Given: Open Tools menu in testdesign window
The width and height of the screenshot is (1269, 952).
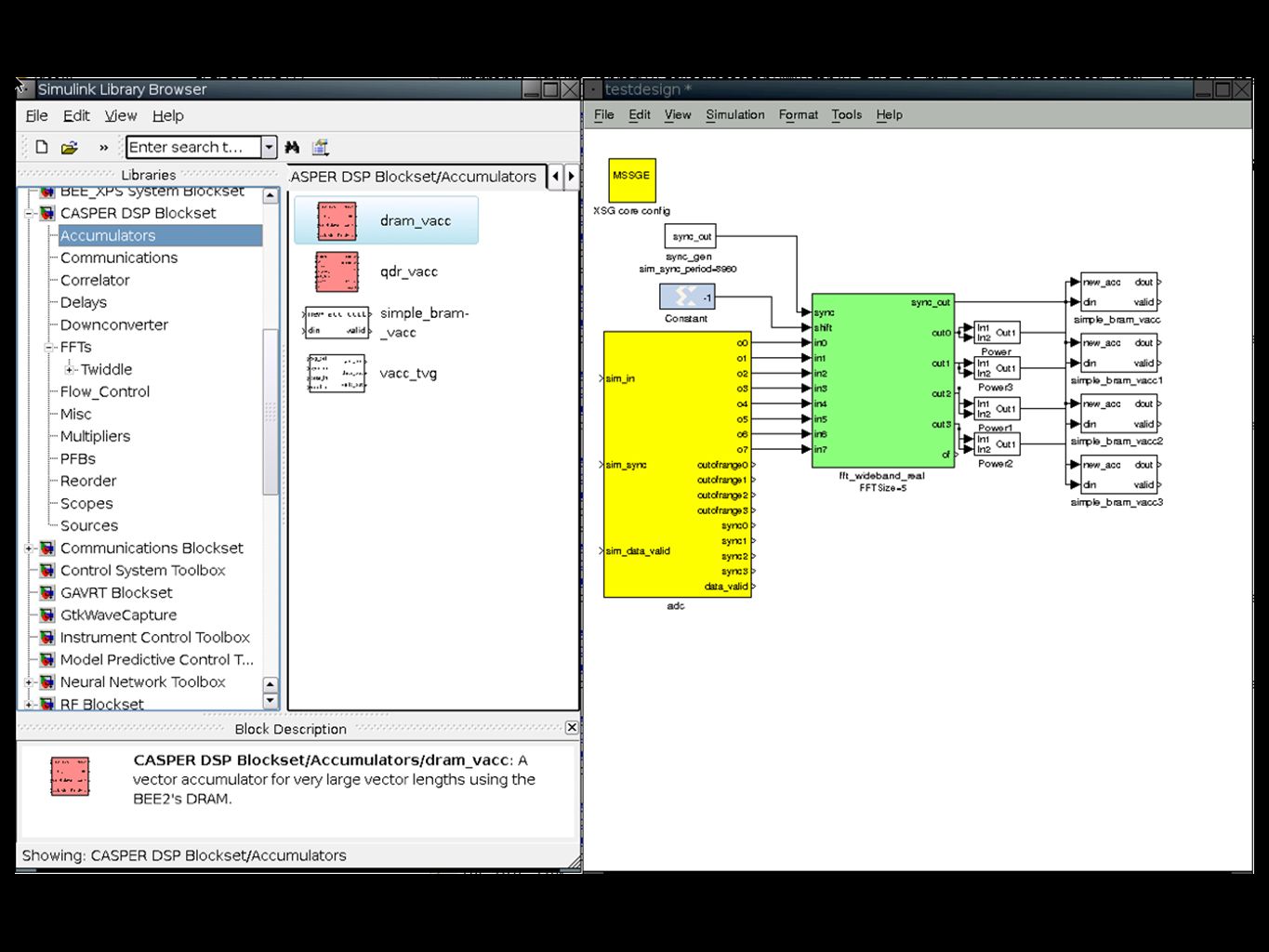Looking at the screenshot, I should pos(847,114).
